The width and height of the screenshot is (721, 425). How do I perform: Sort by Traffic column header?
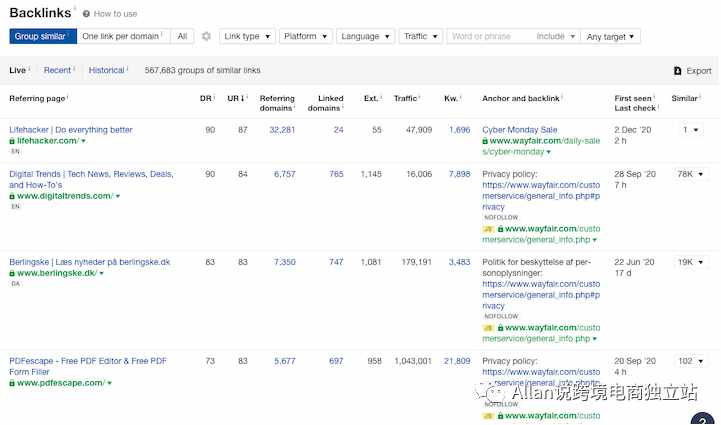point(406,98)
